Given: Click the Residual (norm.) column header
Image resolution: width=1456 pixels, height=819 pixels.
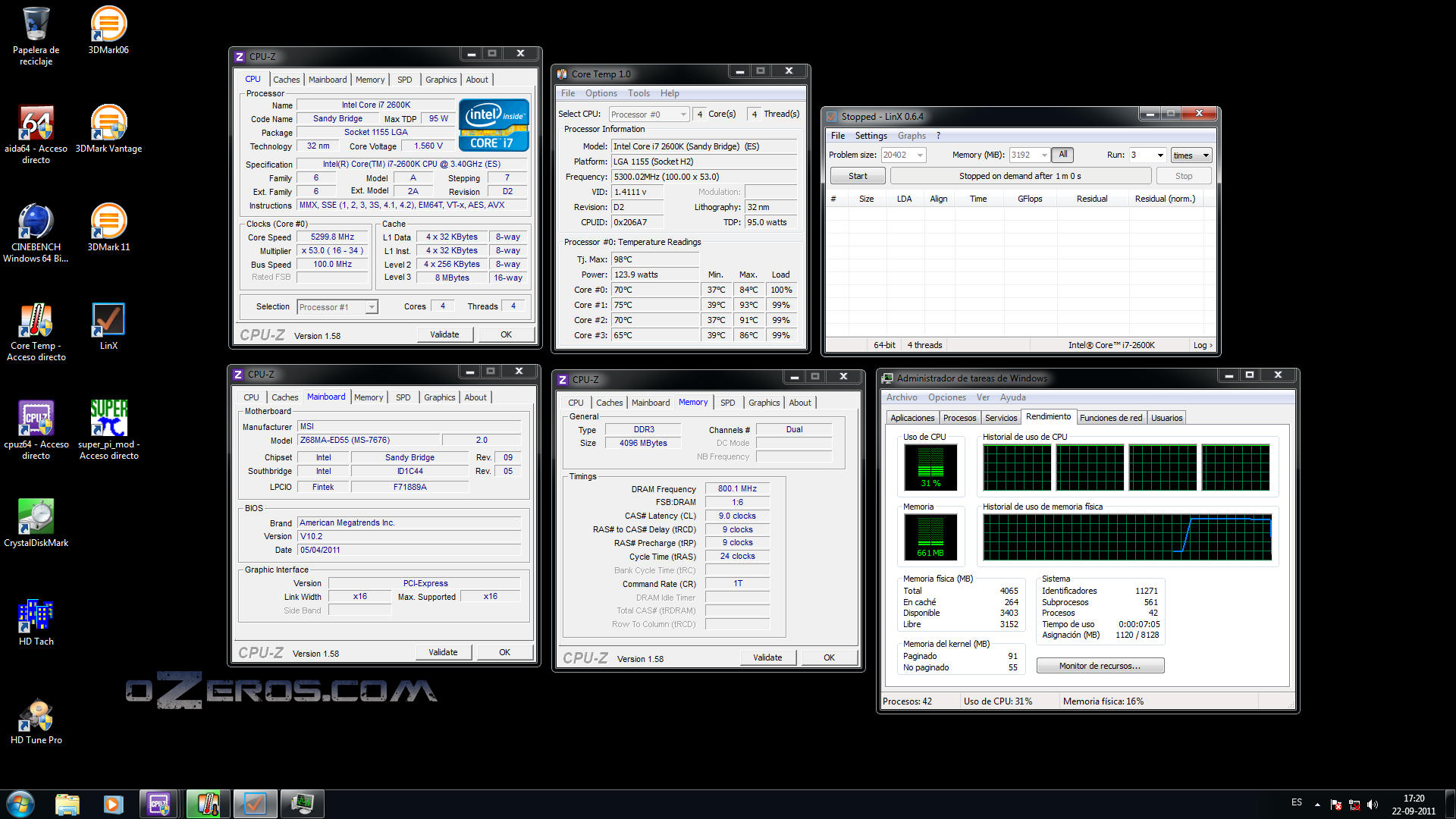Looking at the screenshot, I should 1165,199.
